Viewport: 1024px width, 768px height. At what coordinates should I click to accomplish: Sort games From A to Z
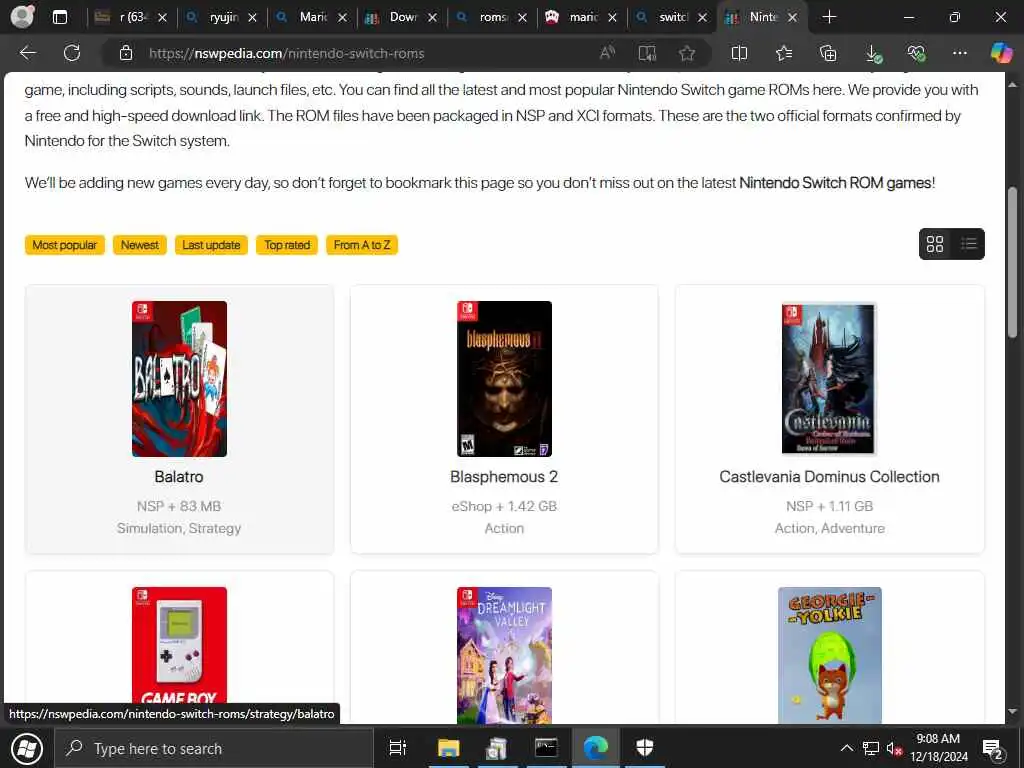pyautogui.click(x=362, y=245)
